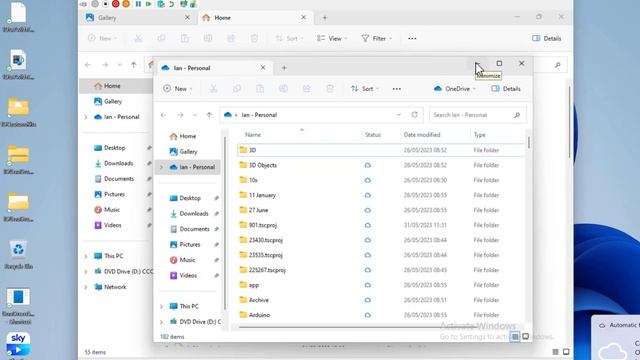This screenshot has height=360, width=640.
Task: Open the Sky desktop shortcut
Action: point(18,344)
